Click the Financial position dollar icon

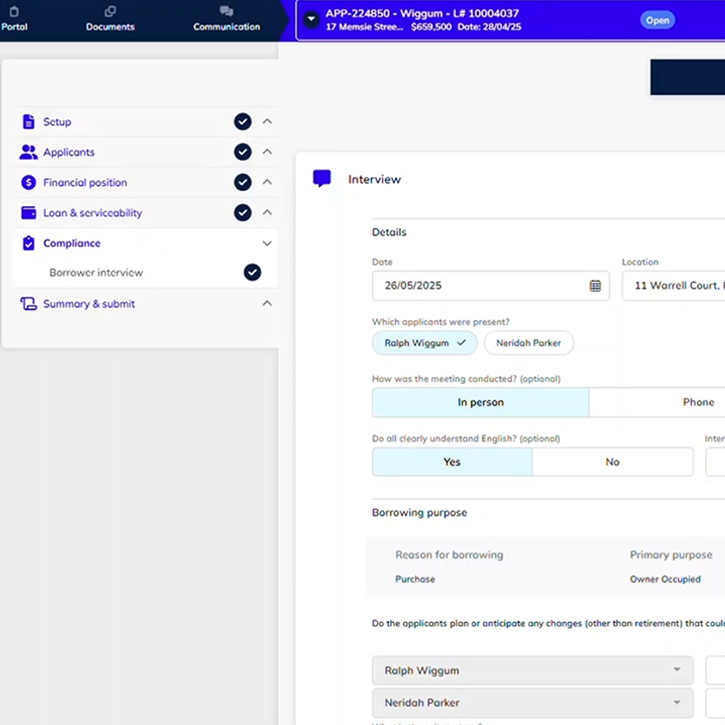click(x=28, y=183)
